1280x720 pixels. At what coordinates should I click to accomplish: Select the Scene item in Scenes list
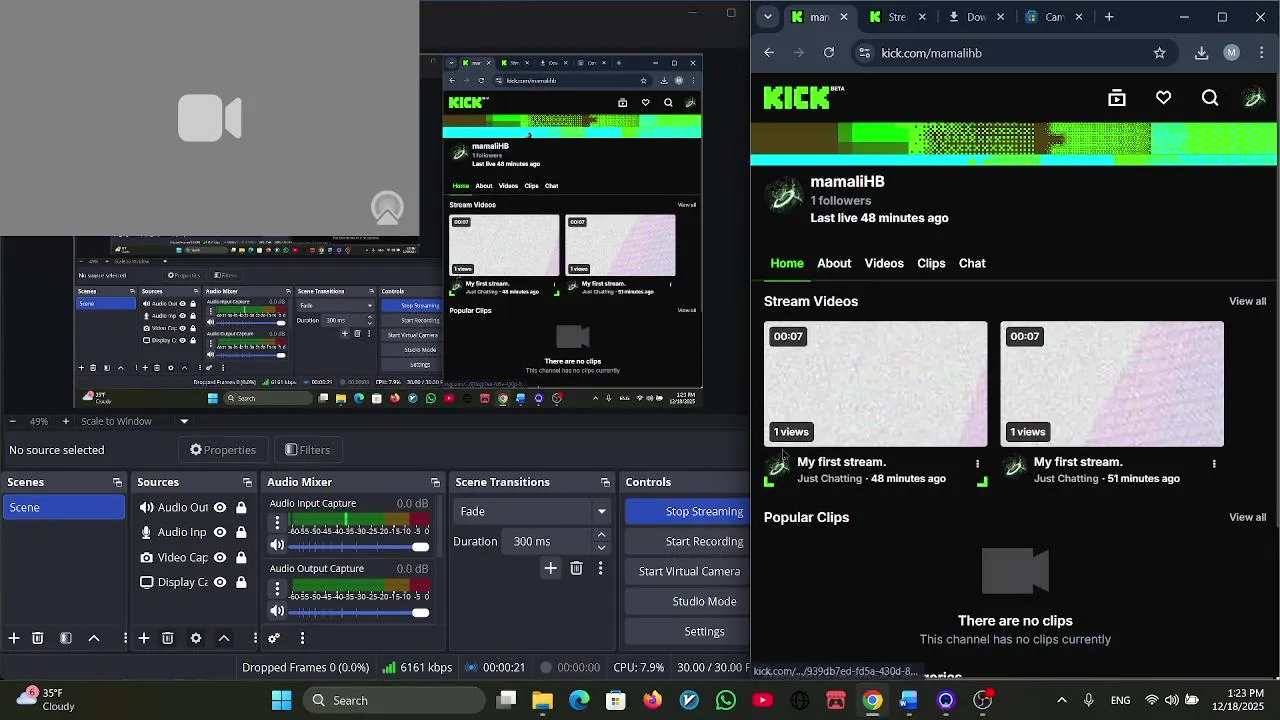point(64,507)
